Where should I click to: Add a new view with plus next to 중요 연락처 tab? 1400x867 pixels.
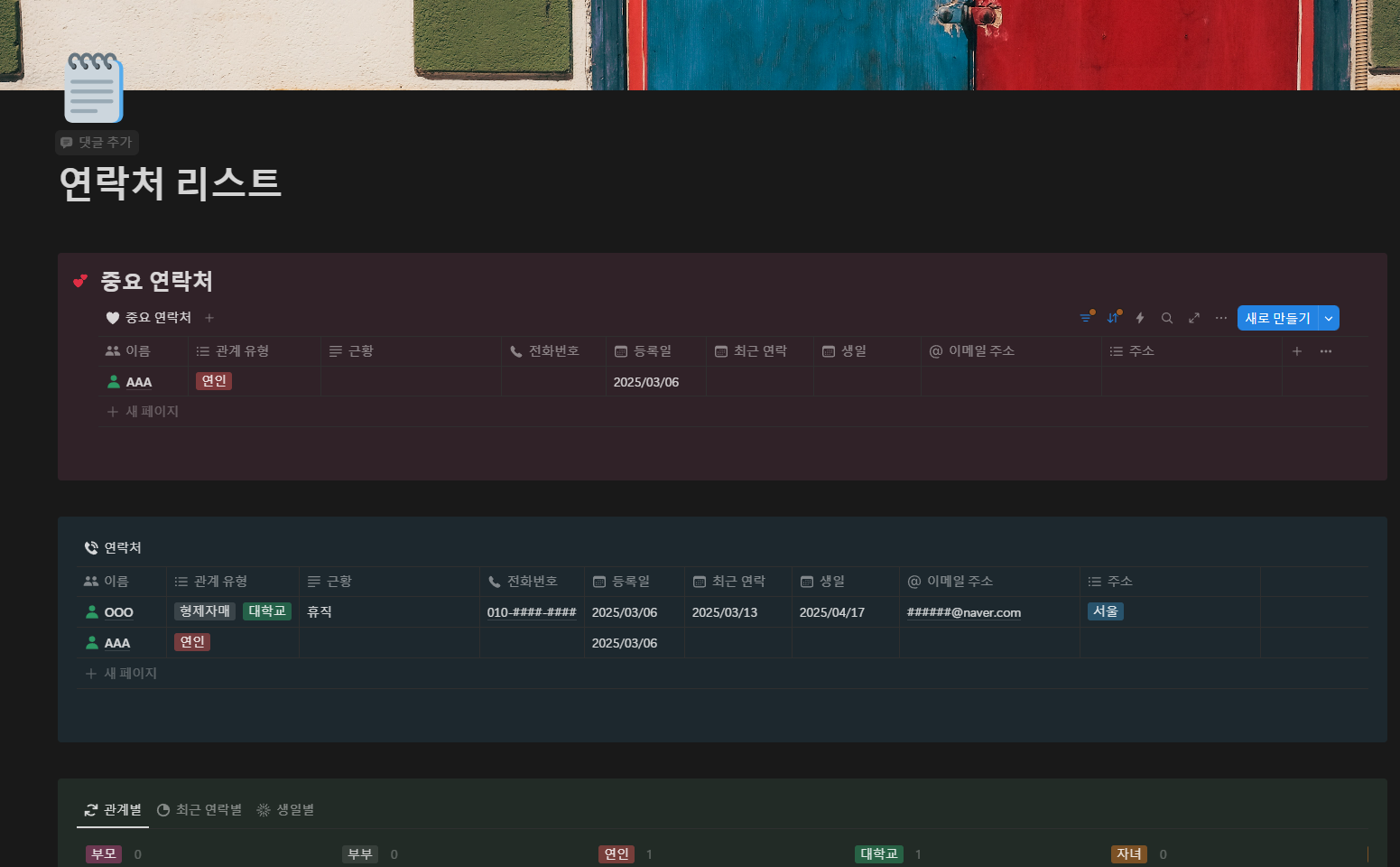209,318
